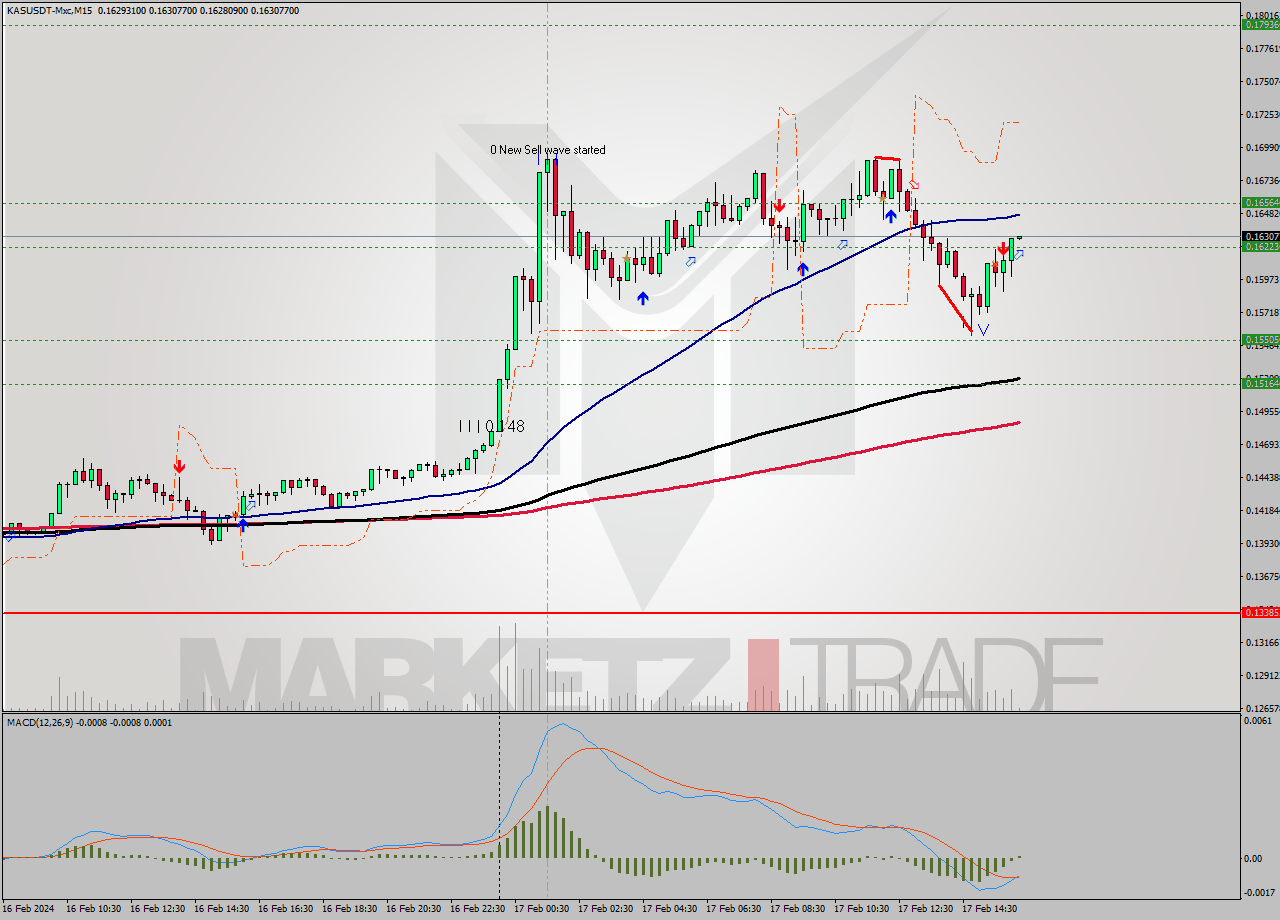This screenshot has width=1280, height=920.
Task: Click the 0.15973 price axis label
Action: (x=1261, y=280)
